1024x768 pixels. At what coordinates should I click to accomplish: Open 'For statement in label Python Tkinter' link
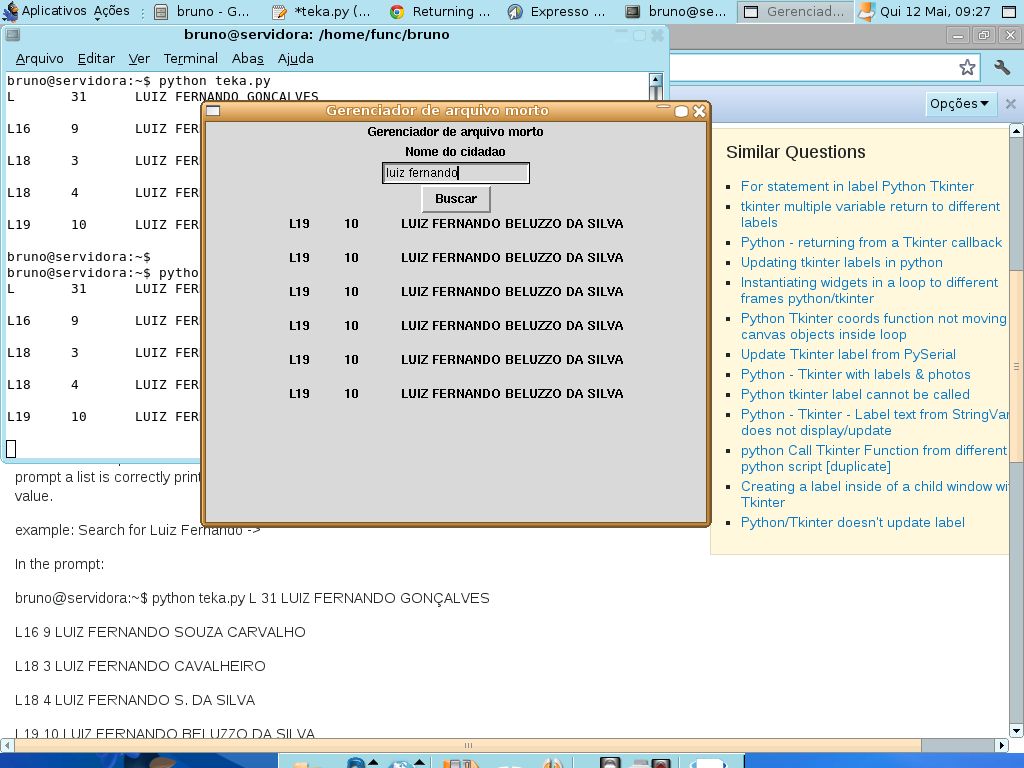[857, 186]
